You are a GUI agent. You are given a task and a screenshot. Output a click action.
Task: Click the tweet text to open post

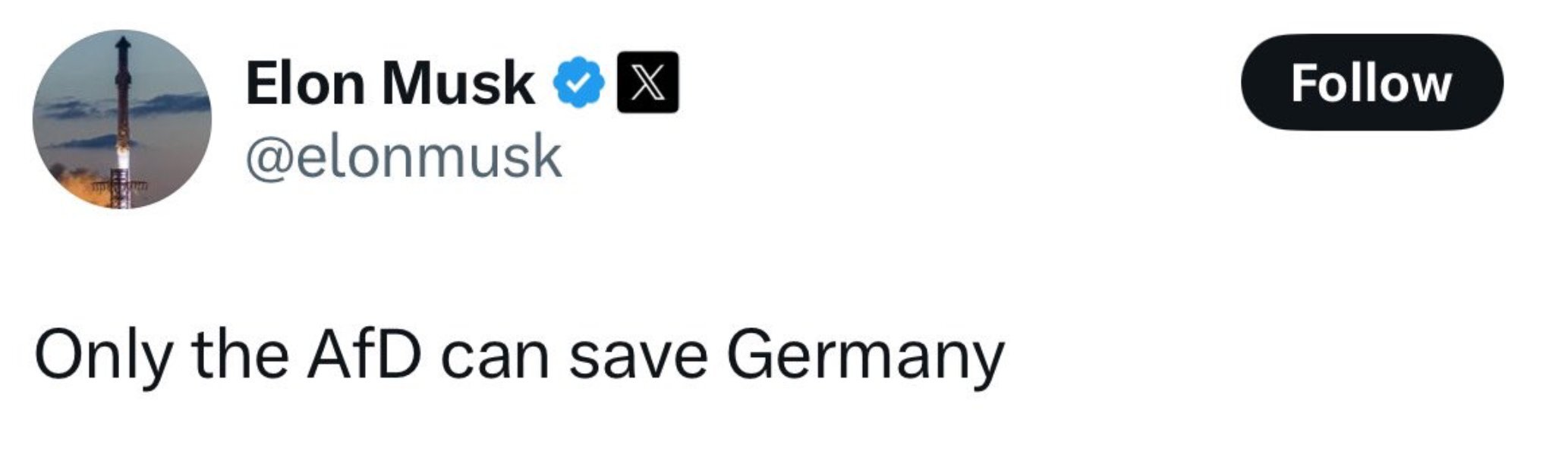click(x=519, y=356)
